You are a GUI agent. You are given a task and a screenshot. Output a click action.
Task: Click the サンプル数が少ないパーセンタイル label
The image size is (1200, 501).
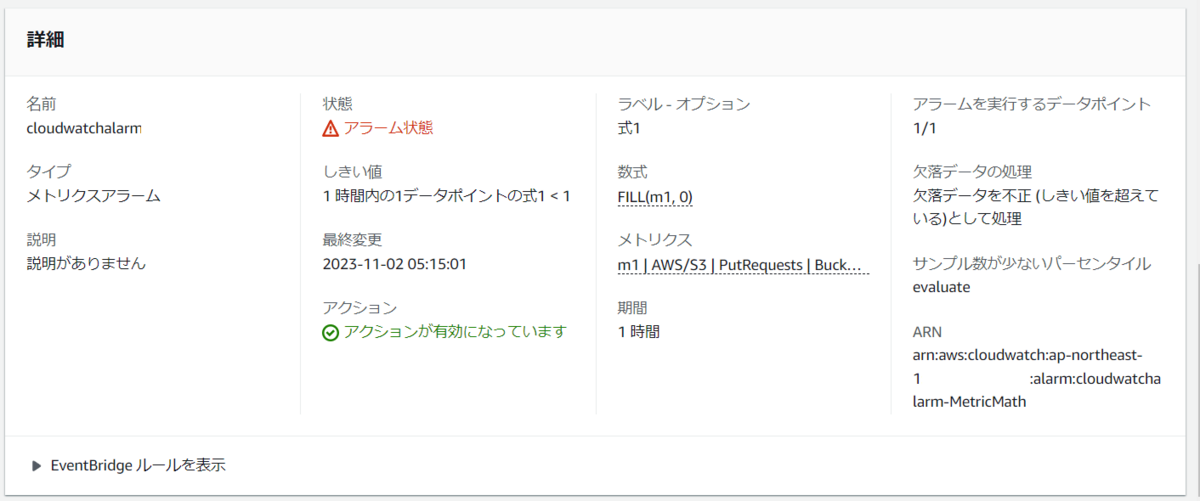[x=1032, y=264]
